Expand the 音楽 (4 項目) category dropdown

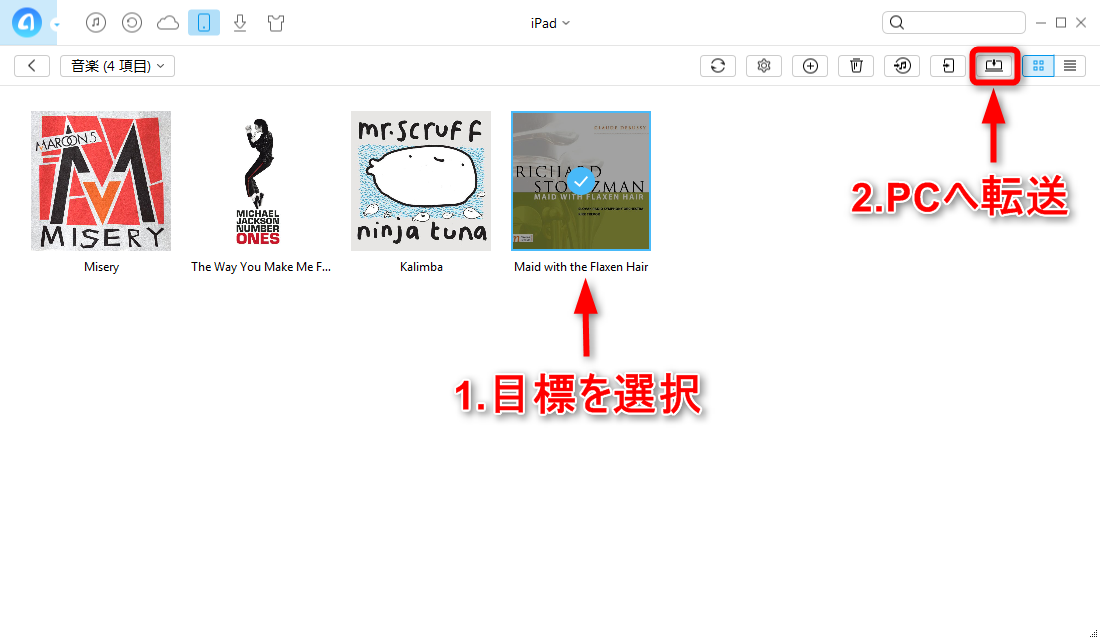[x=117, y=65]
